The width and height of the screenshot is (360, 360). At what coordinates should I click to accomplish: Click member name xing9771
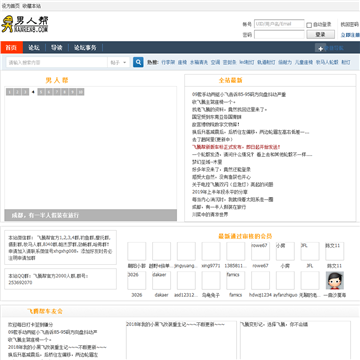[x=211, y=266]
